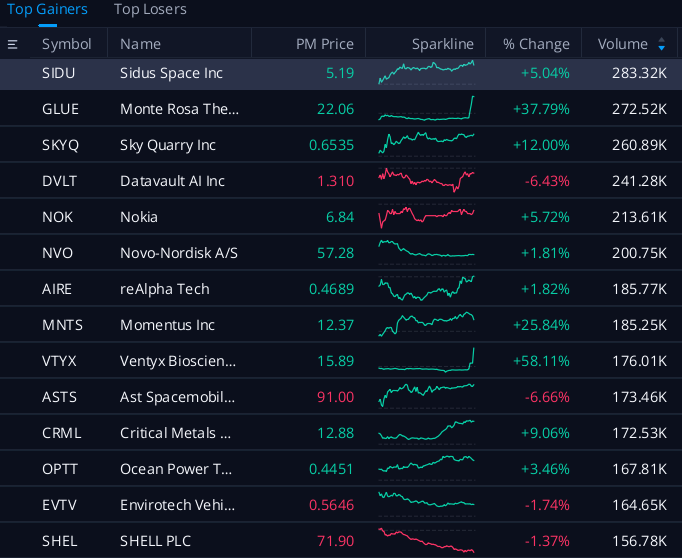
Task: Click the +9.06% change value
Action: pyautogui.click(x=545, y=433)
